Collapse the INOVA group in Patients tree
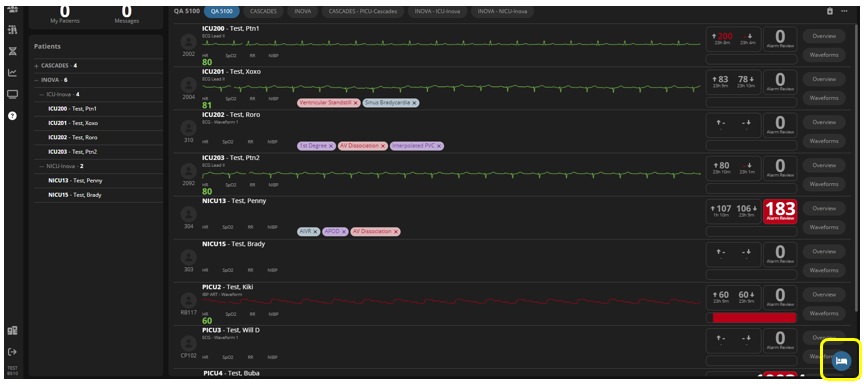The image size is (864, 387). tap(37, 80)
